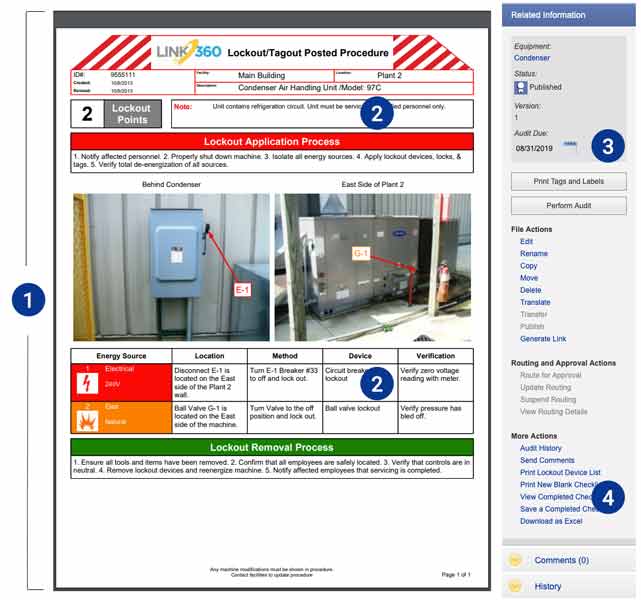Screen dimensions: 641x600
Task: Click the yellow Comments expand icon
Action: 516,560
